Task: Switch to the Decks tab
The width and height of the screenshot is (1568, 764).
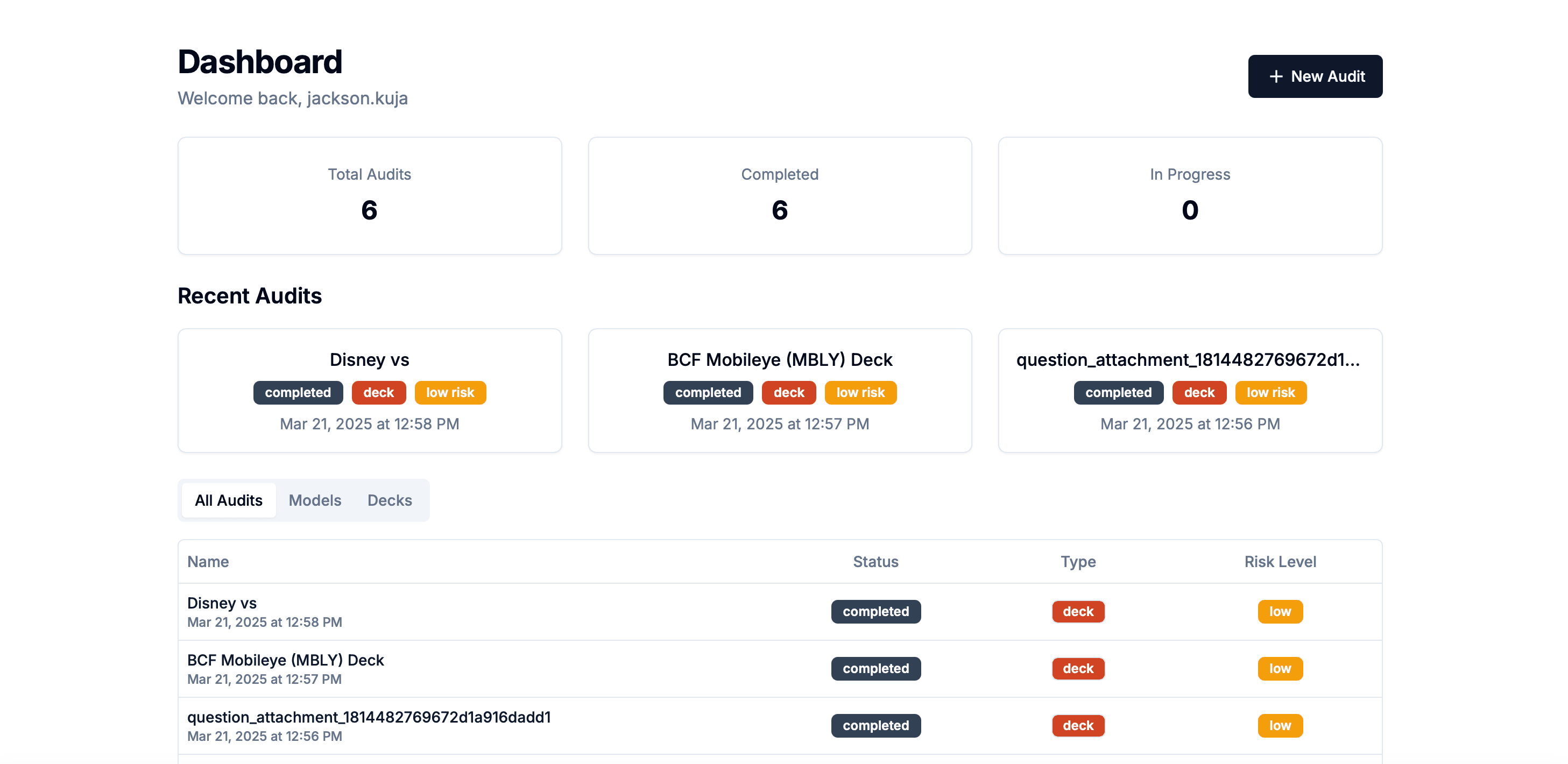Action: tap(390, 500)
